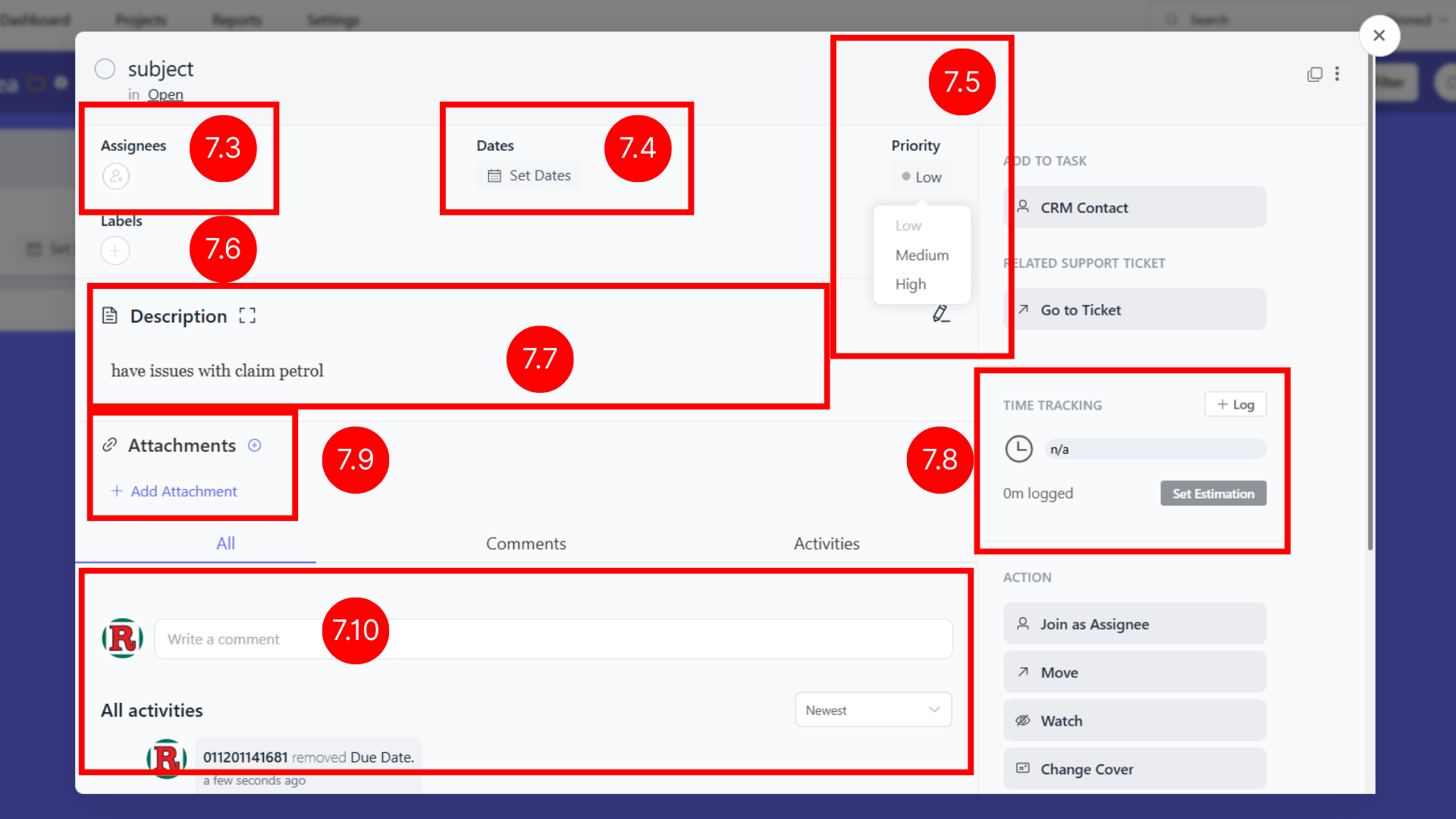1456x819 pixels.
Task: Mark task complete using the subject circle
Action: (x=105, y=69)
